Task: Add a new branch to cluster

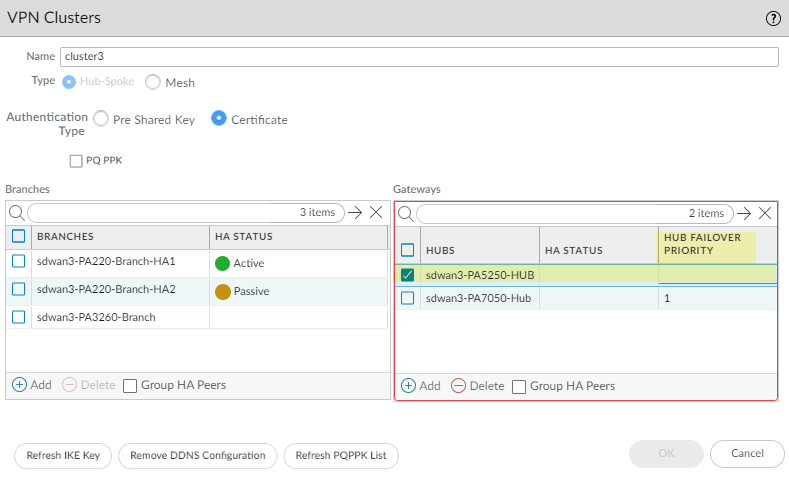Action: tap(32, 385)
